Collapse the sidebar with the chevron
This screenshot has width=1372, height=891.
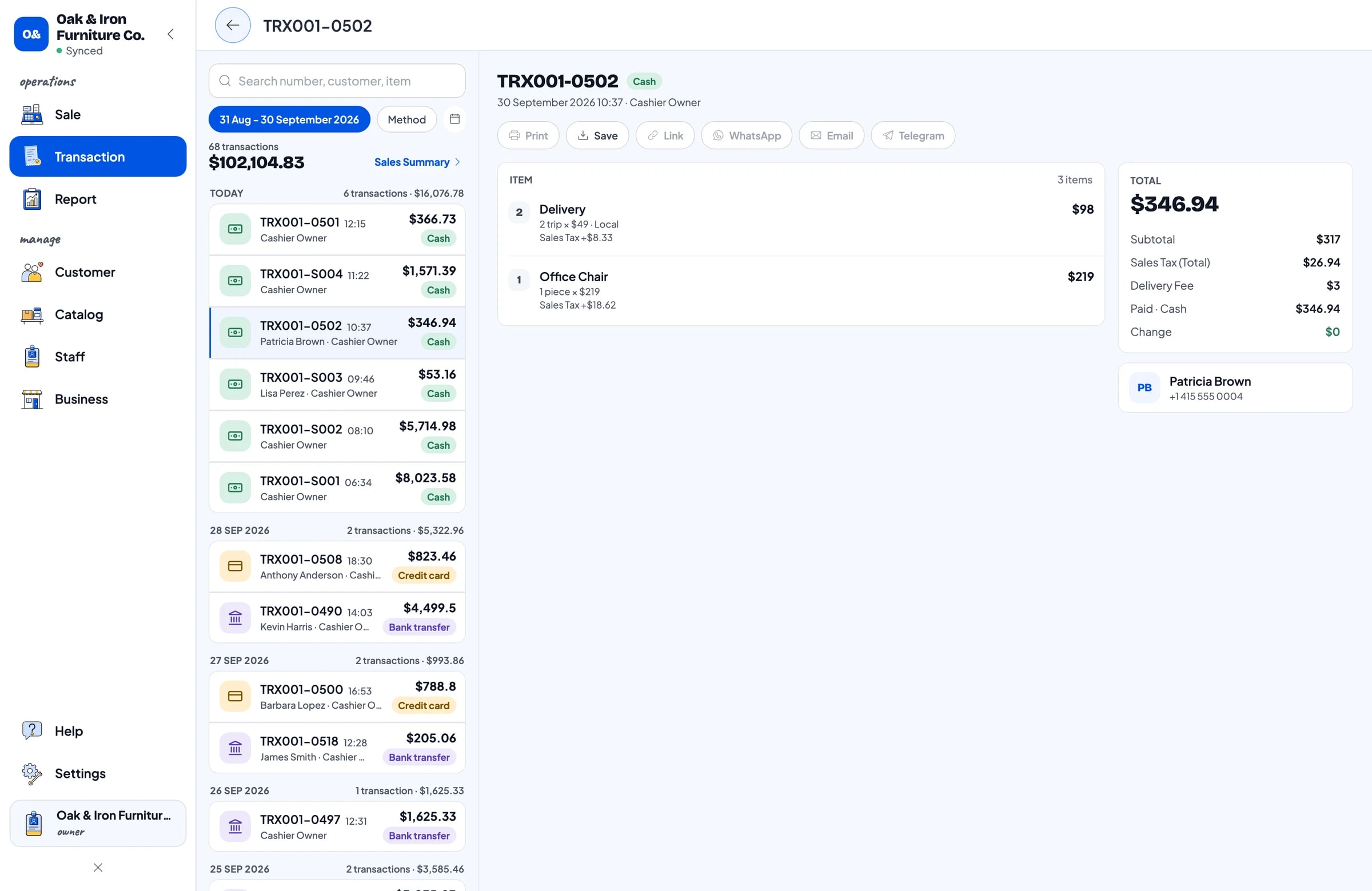pos(170,34)
